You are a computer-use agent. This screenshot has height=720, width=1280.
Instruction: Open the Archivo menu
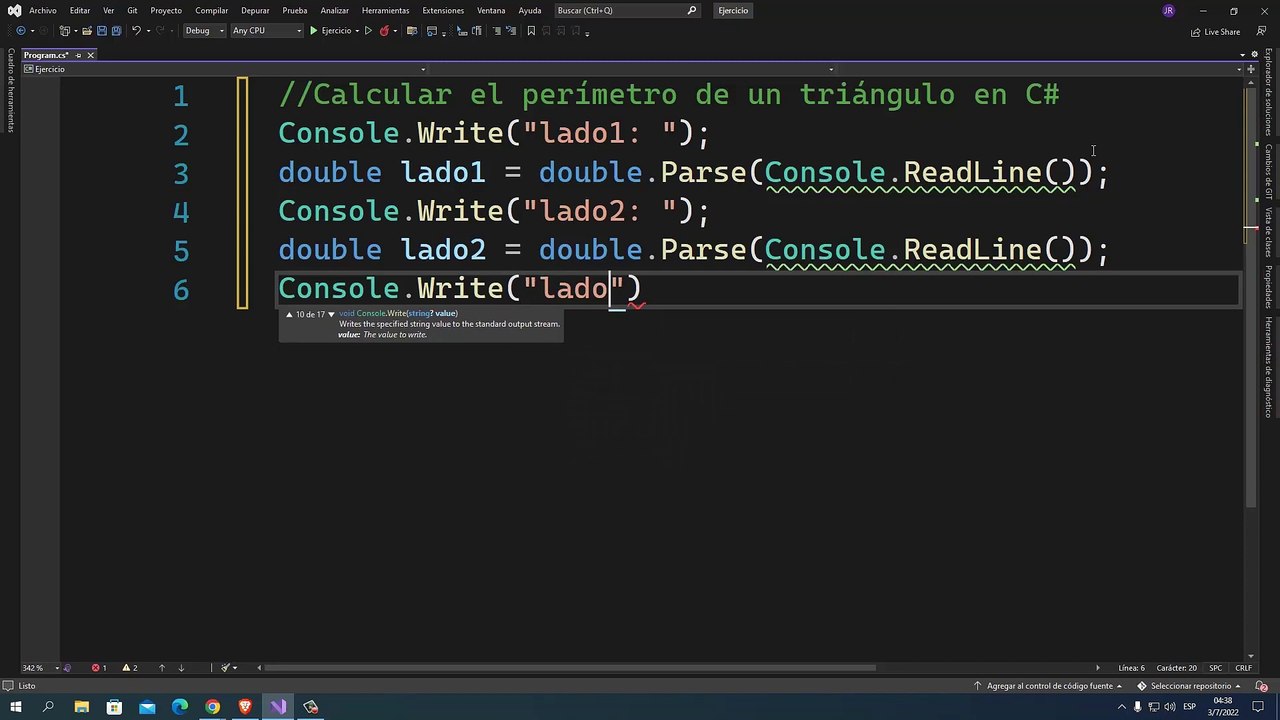tap(43, 10)
